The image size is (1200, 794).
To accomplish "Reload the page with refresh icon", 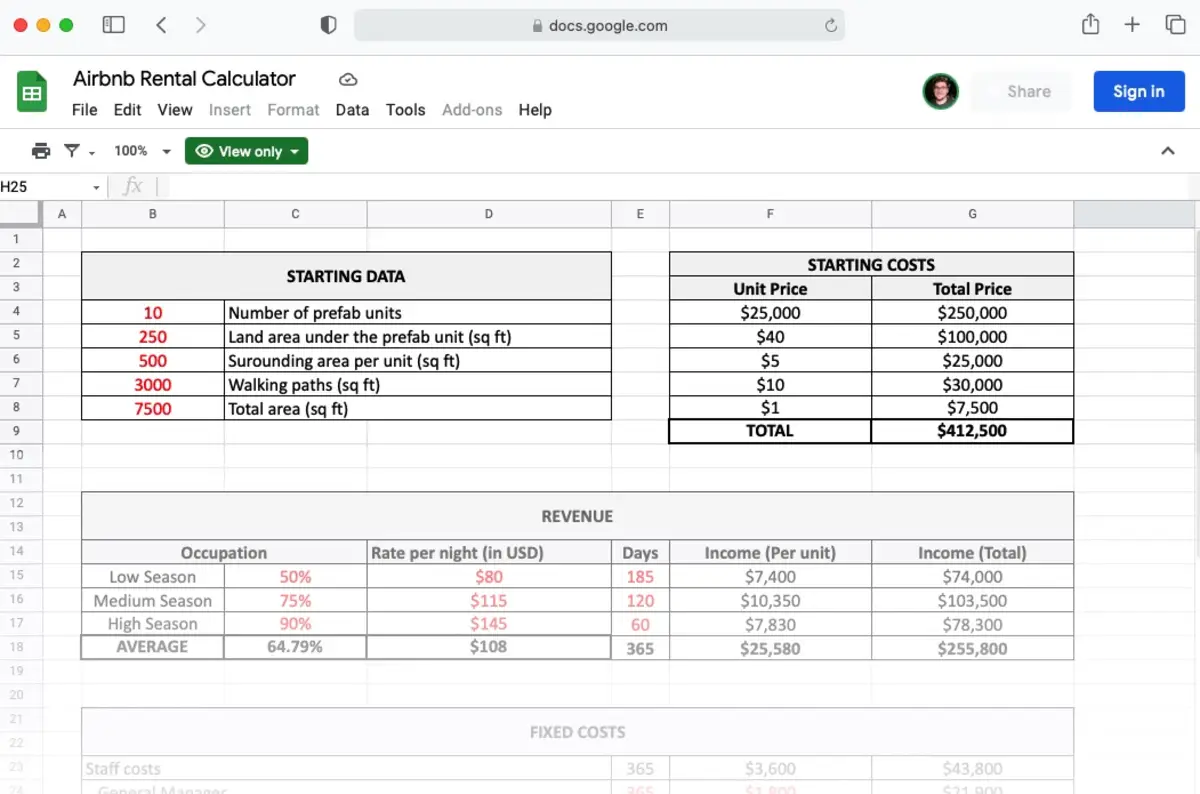I will [830, 26].
